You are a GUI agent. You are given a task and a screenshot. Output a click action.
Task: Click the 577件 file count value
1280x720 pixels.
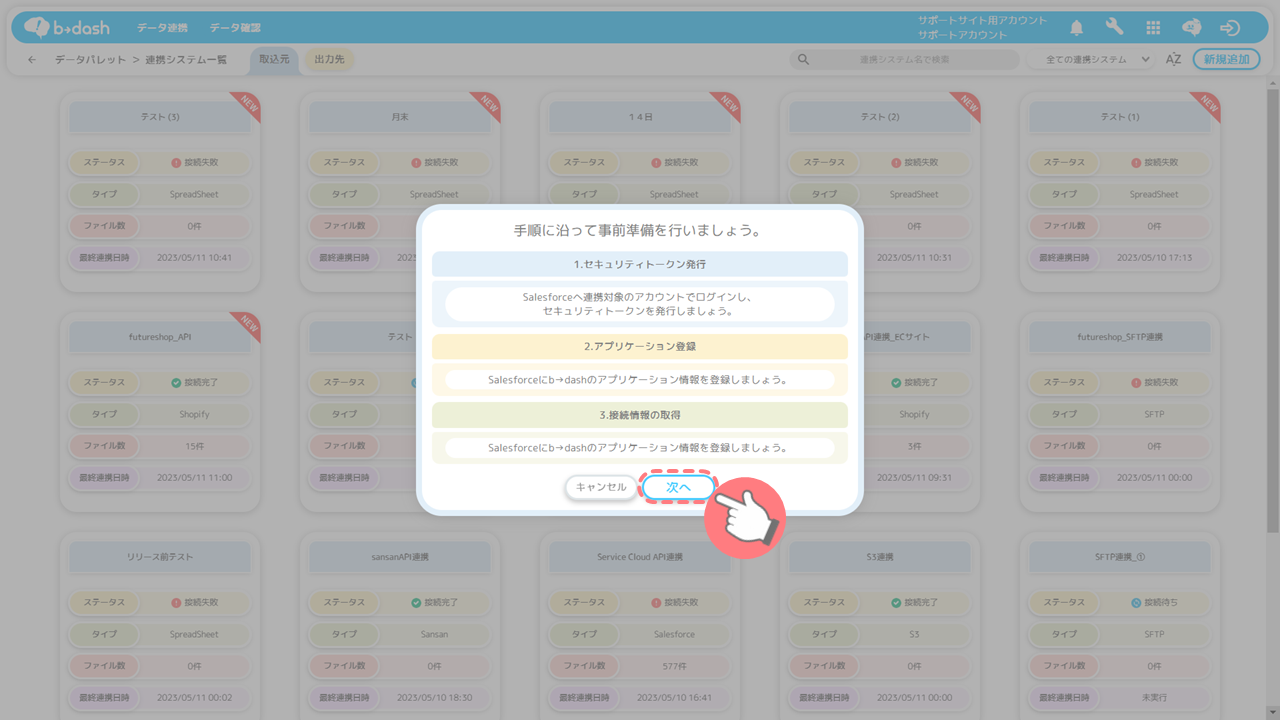point(674,666)
